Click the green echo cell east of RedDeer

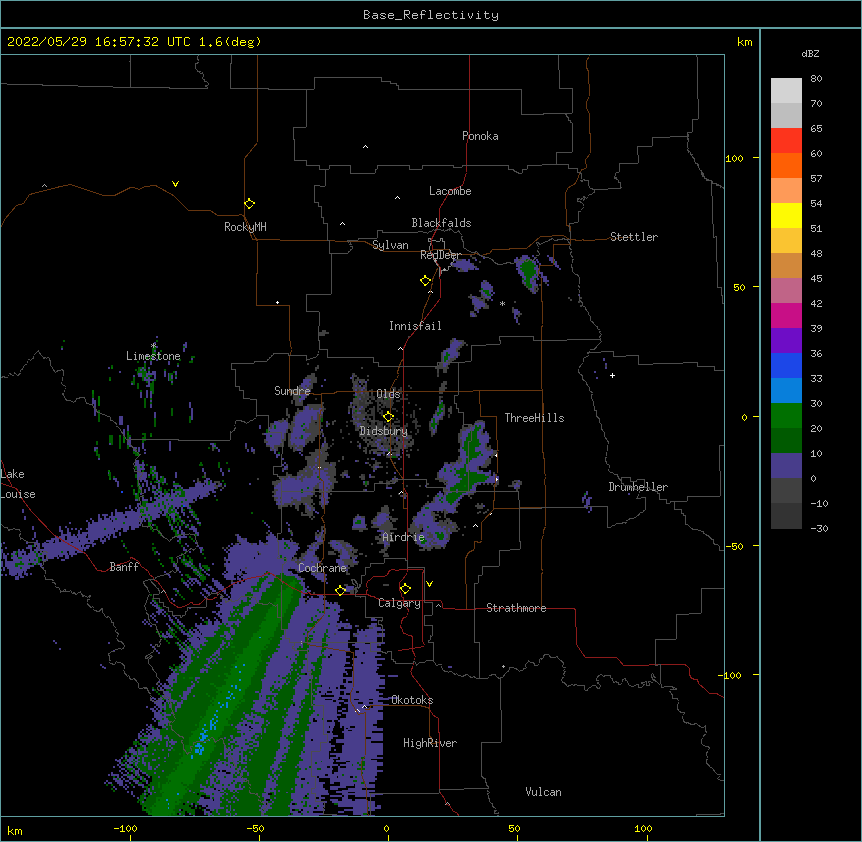coord(528,272)
